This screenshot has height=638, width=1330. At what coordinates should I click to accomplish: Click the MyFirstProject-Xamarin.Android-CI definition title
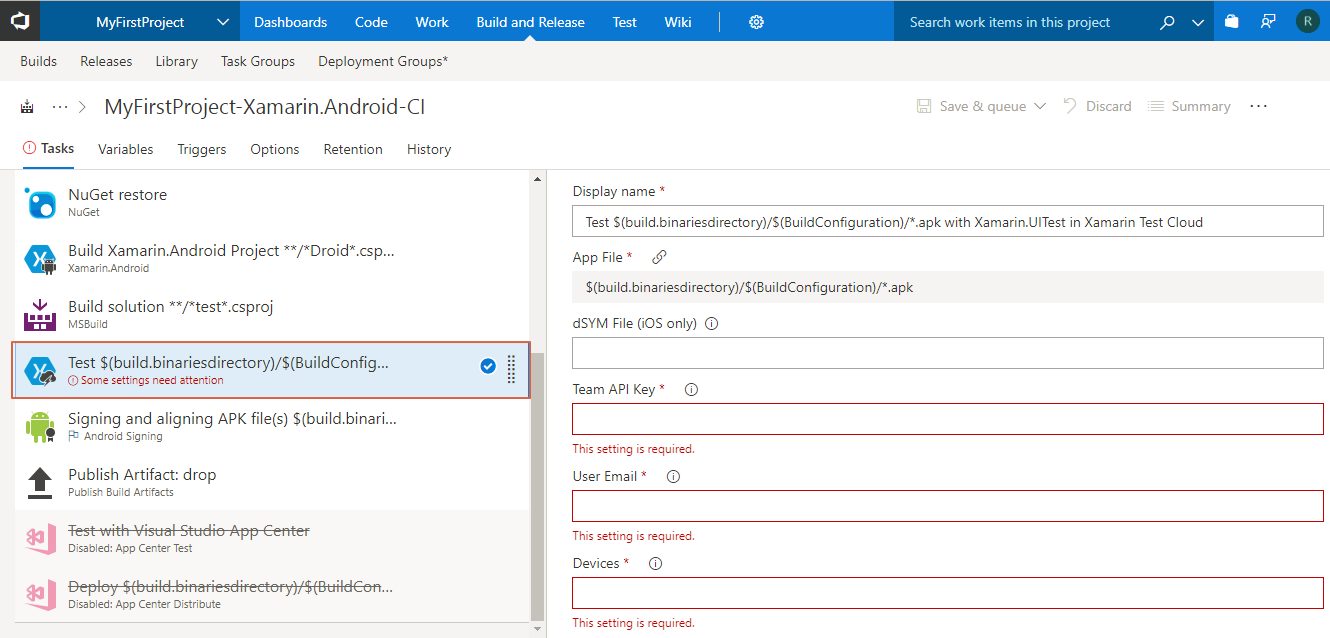[x=265, y=107]
